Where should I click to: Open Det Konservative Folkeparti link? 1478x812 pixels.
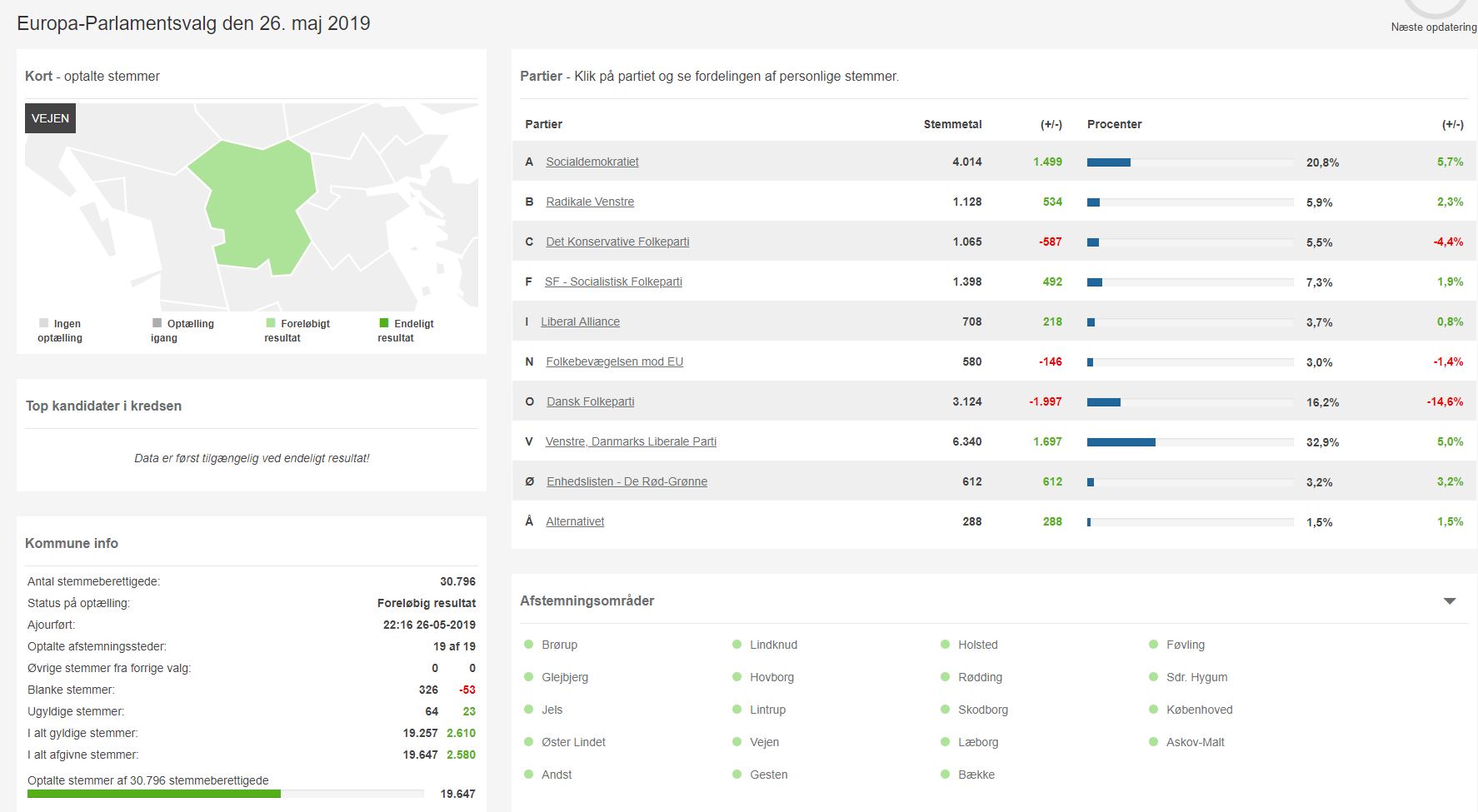tap(617, 242)
